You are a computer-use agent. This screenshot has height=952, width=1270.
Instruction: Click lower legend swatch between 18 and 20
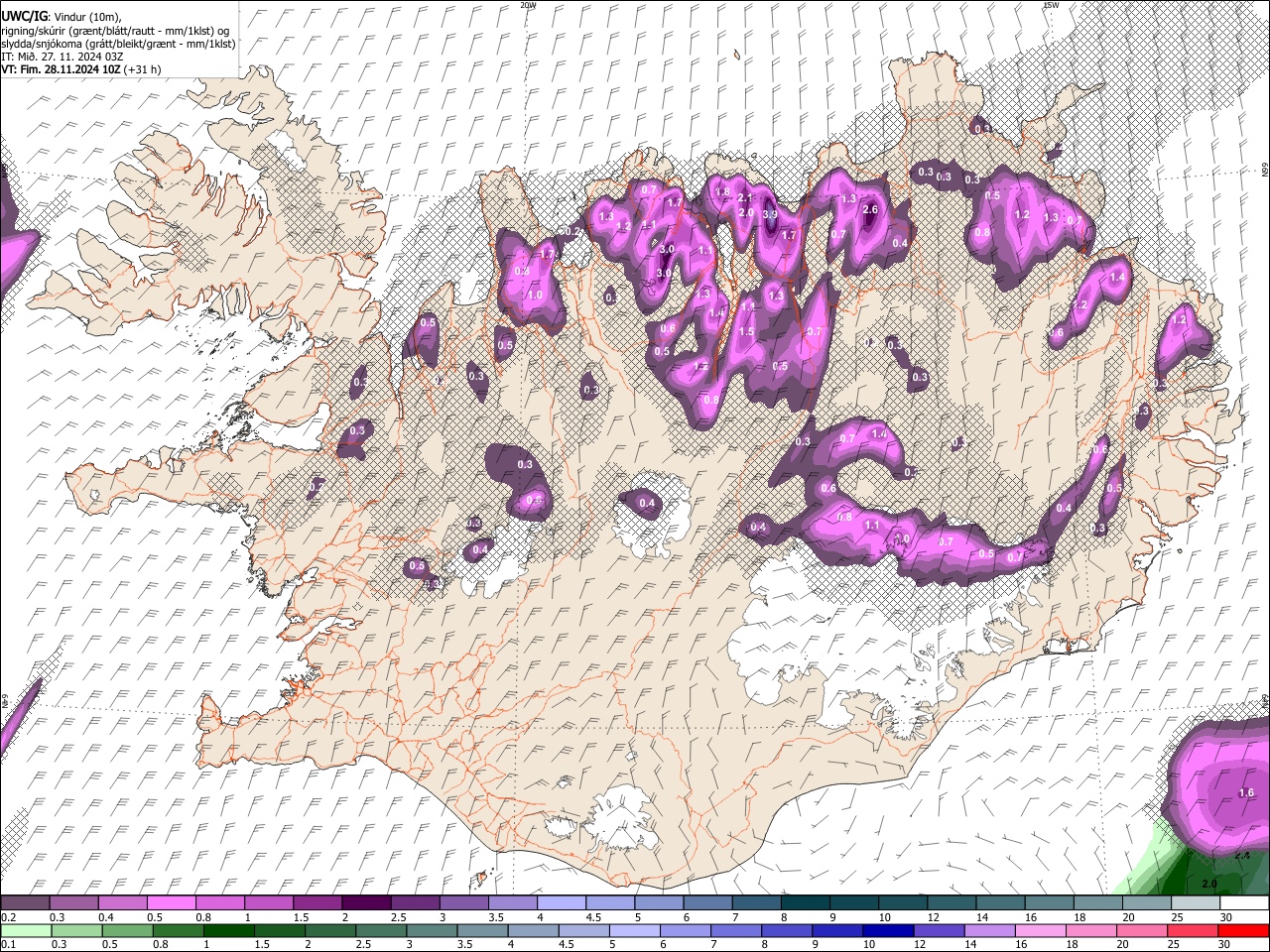pyautogui.click(x=1091, y=930)
